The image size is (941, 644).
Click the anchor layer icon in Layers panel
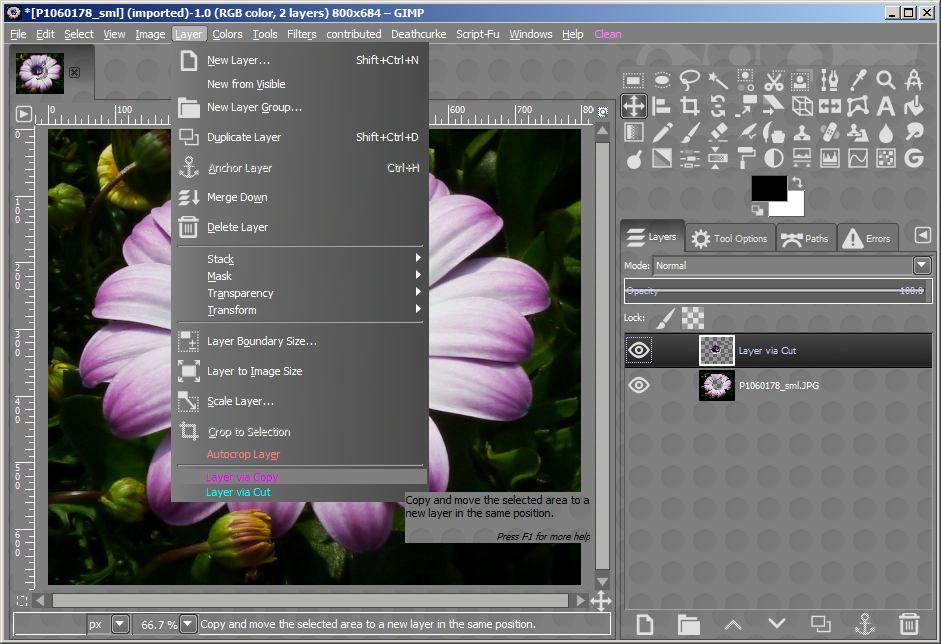point(864,623)
